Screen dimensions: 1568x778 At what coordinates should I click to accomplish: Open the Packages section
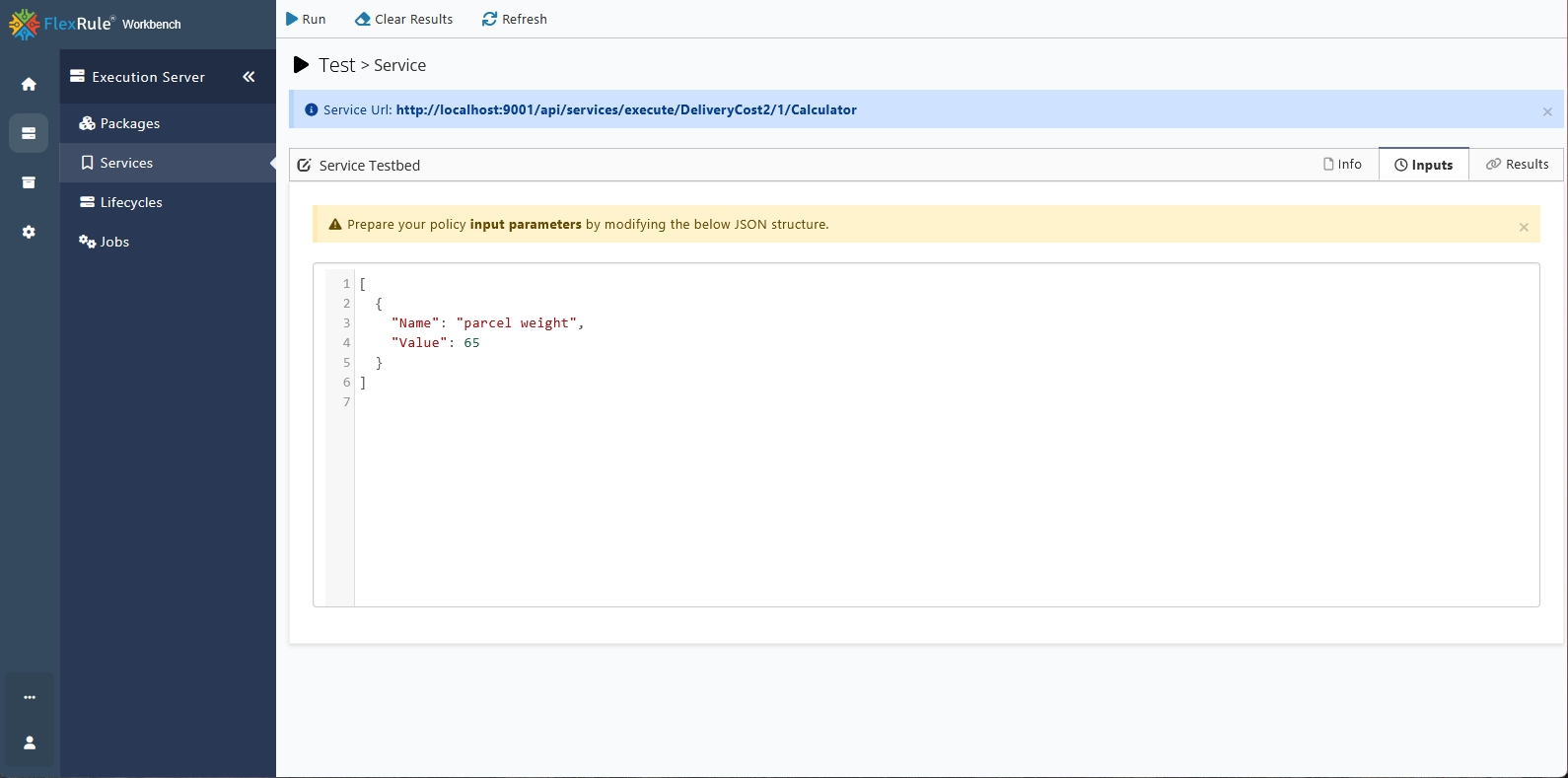(x=168, y=123)
